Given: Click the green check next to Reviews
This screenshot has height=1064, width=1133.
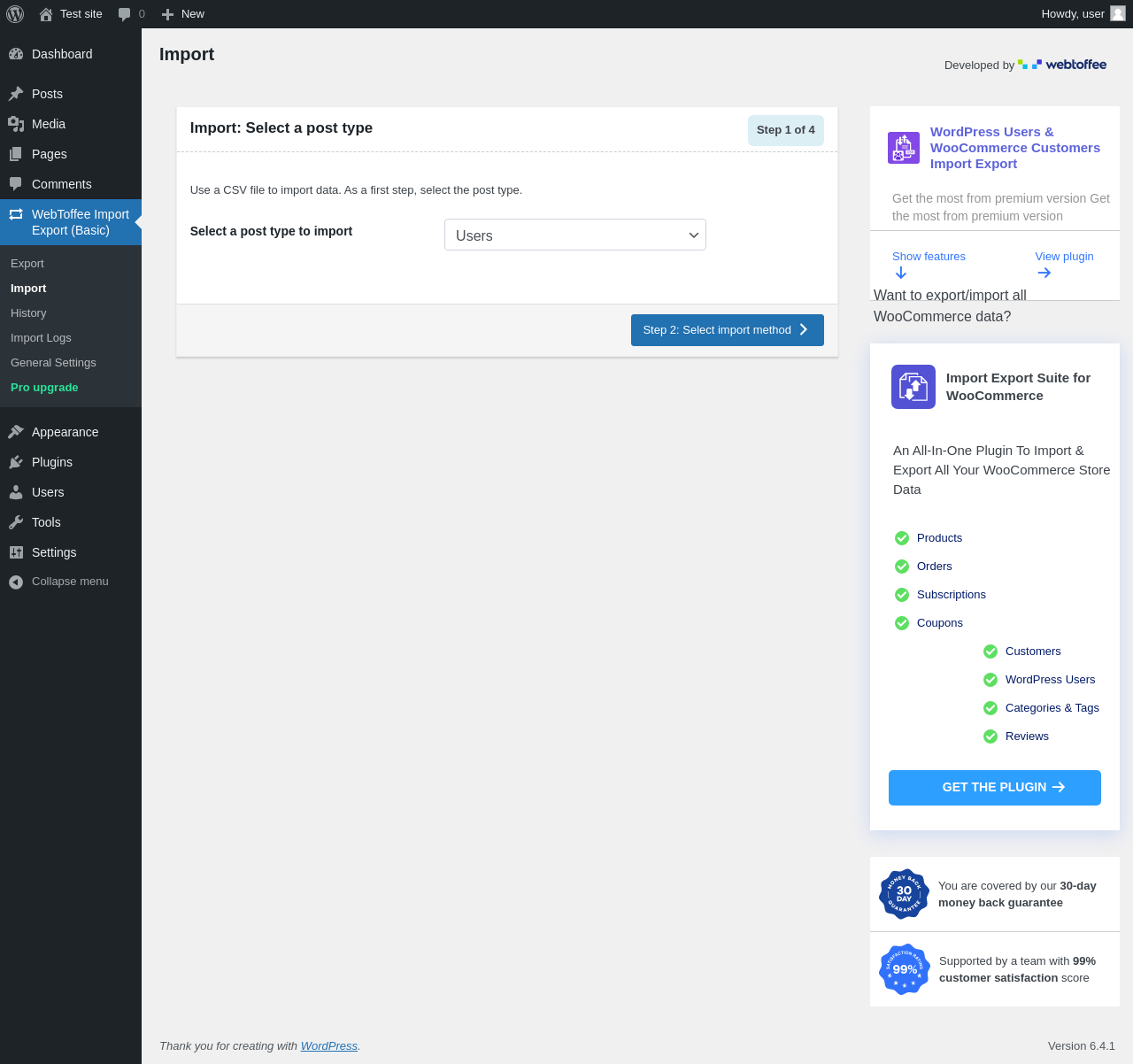Looking at the screenshot, I should 990,736.
